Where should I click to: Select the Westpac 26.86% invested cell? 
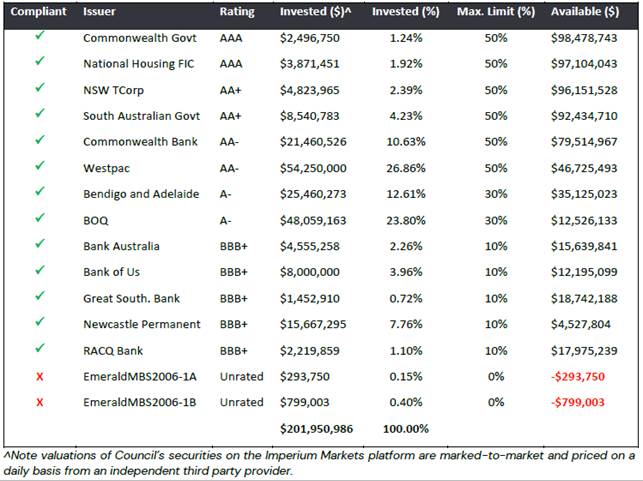click(x=406, y=168)
